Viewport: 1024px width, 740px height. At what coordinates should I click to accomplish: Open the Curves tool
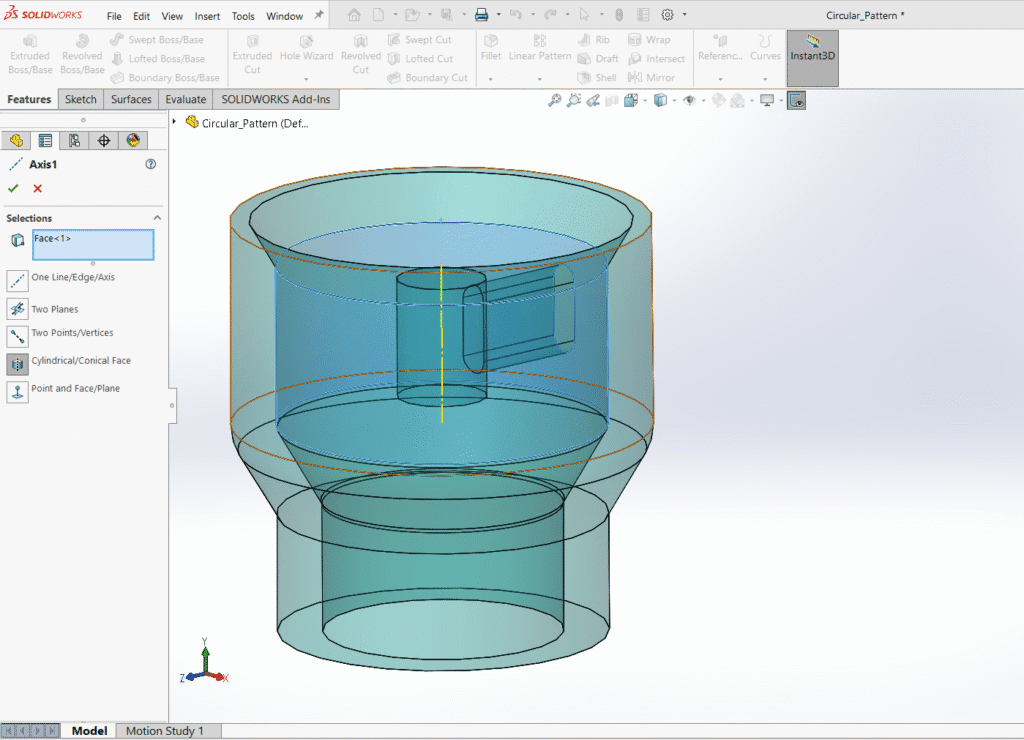765,48
